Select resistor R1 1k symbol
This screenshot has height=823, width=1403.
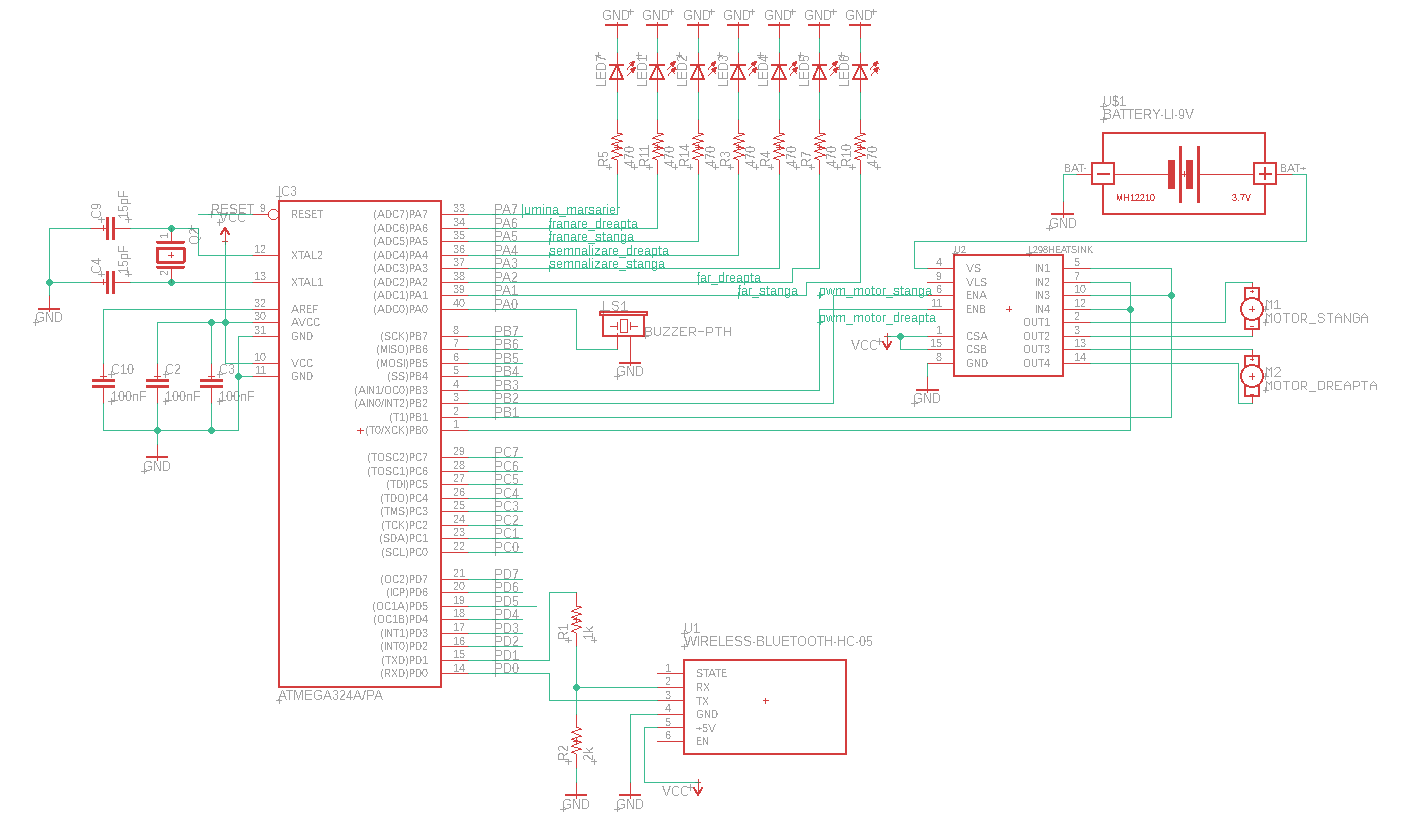pyautogui.click(x=576, y=620)
